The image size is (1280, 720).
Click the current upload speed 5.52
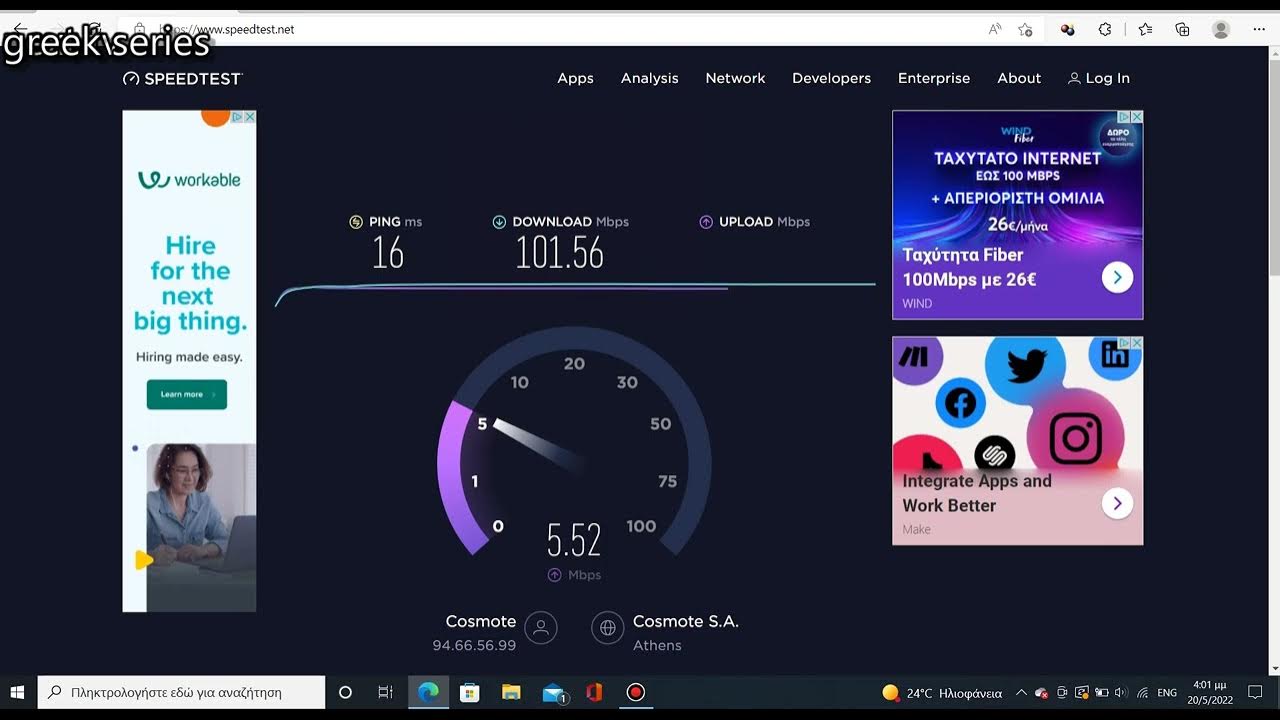[574, 540]
